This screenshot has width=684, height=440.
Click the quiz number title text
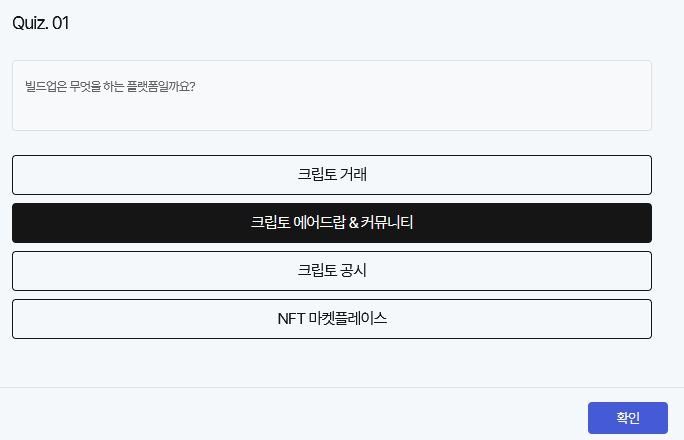(41, 23)
